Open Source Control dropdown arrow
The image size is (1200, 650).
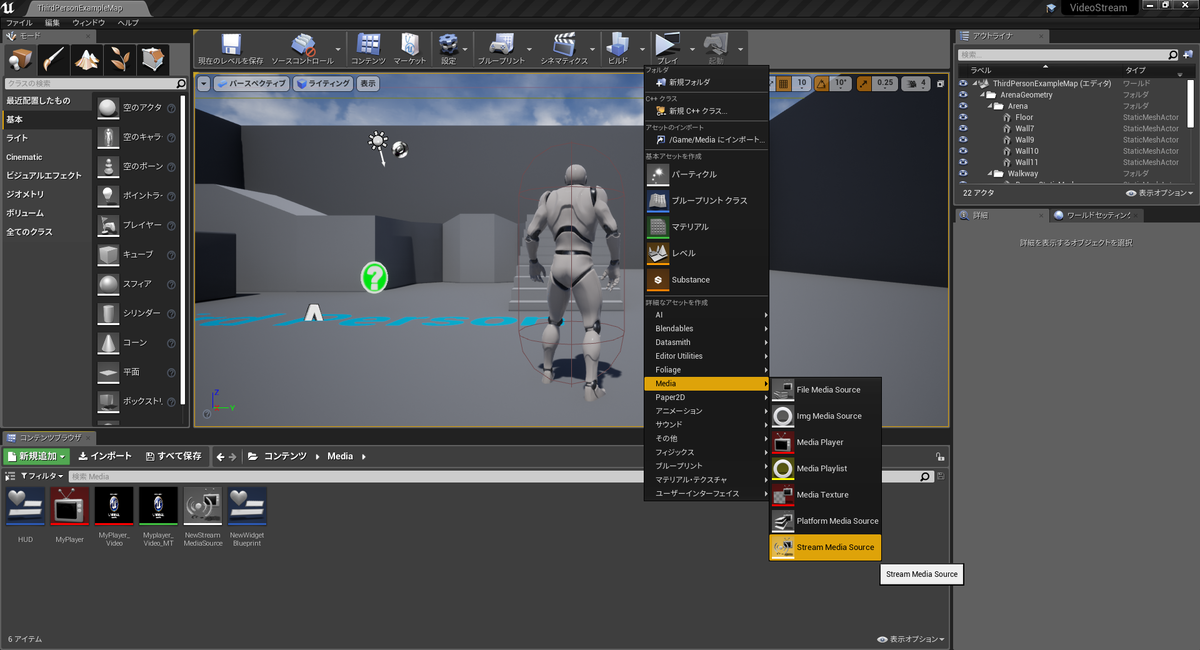(338, 47)
